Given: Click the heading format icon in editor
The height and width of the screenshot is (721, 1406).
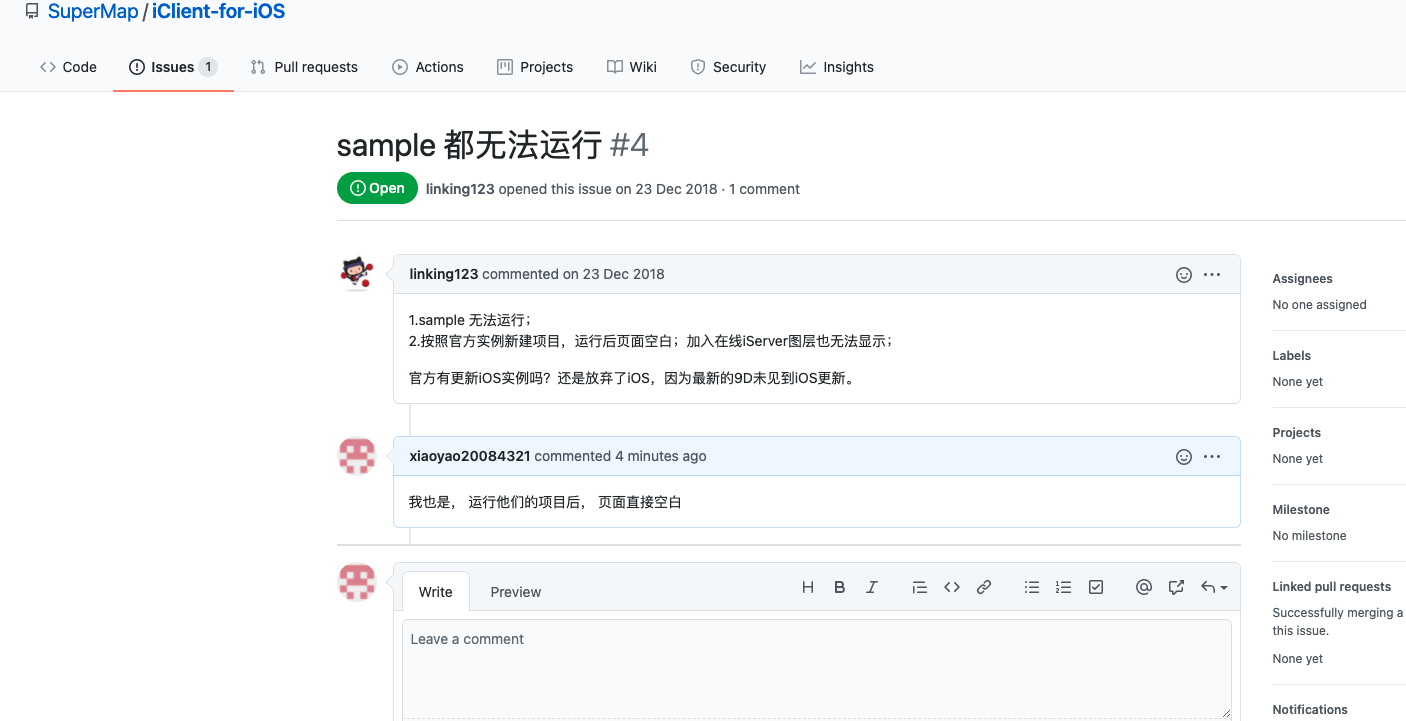Looking at the screenshot, I should coord(808,588).
